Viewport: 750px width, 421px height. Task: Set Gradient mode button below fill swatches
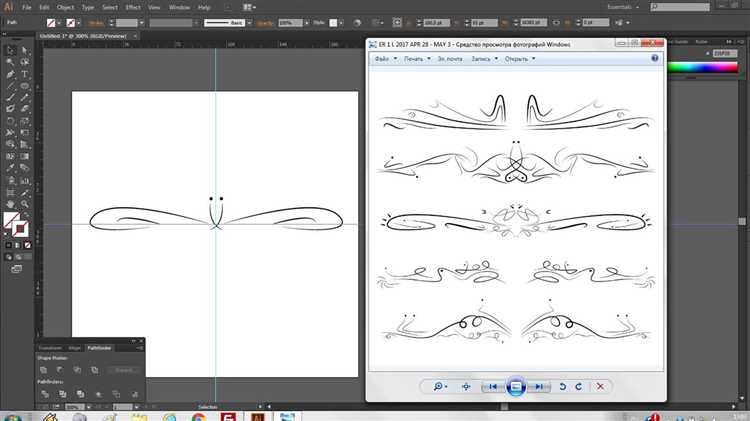(x=18, y=245)
